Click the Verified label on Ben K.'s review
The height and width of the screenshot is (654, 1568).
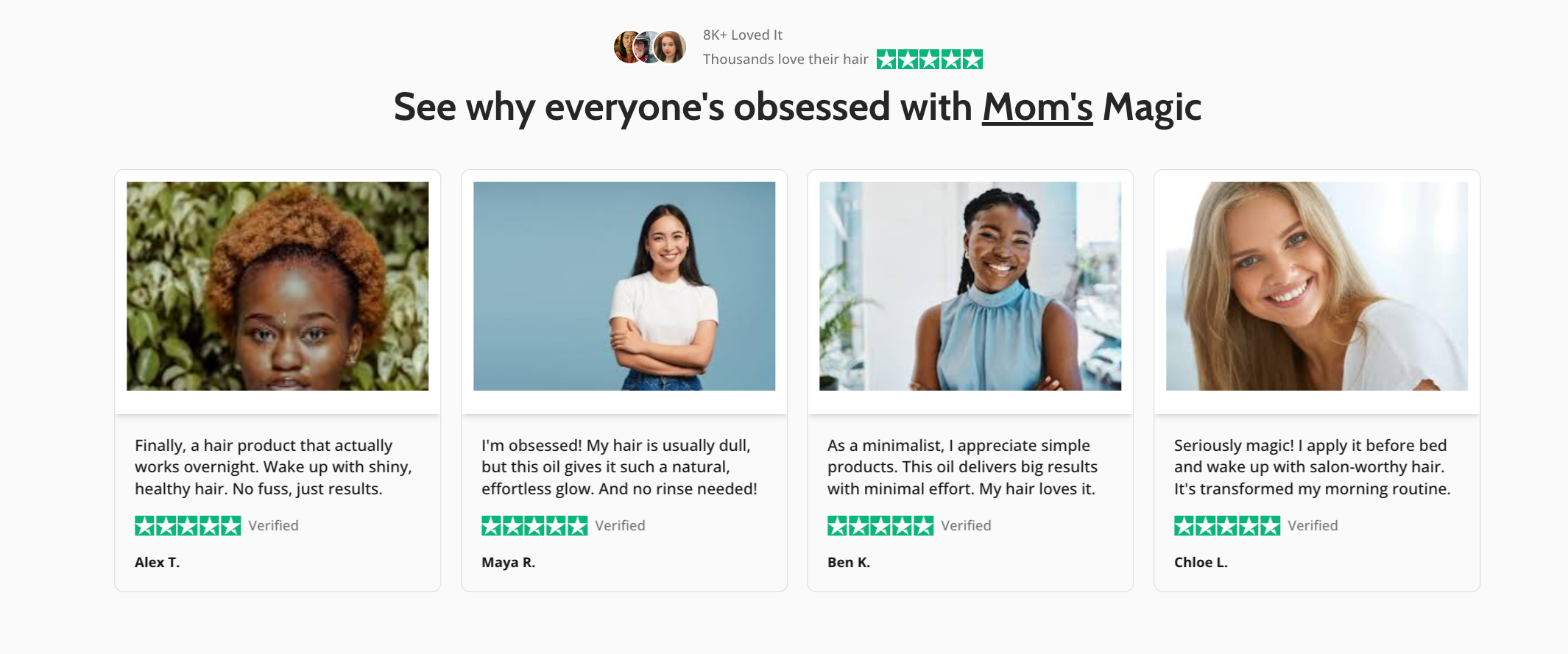(x=966, y=525)
